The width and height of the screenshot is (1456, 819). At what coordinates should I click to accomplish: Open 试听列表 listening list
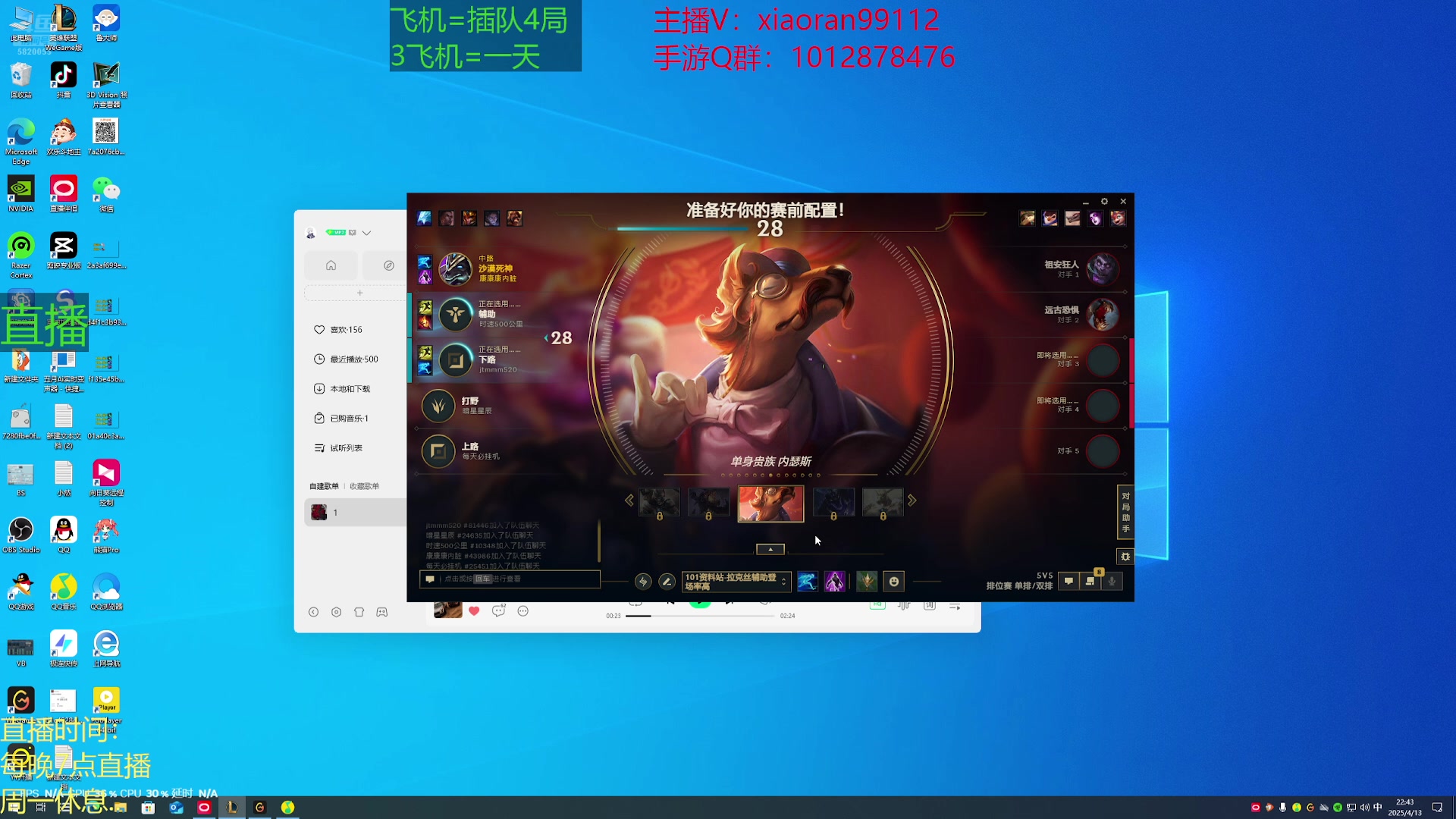click(x=338, y=448)
